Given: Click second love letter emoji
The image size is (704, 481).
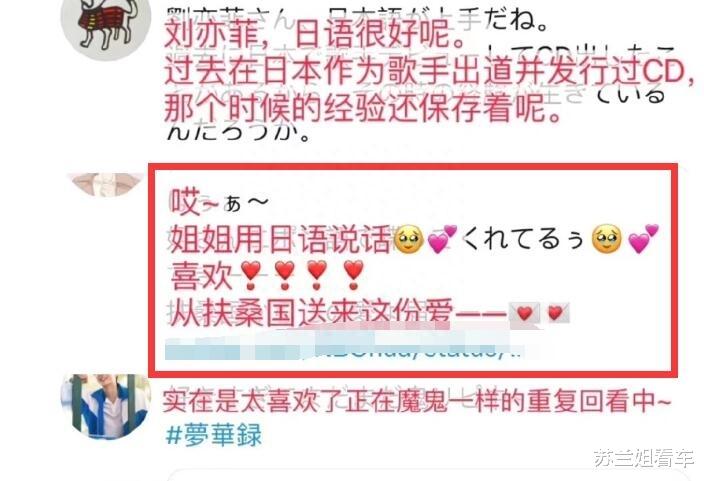Looking at the screenshot, I should pos(555,313).
